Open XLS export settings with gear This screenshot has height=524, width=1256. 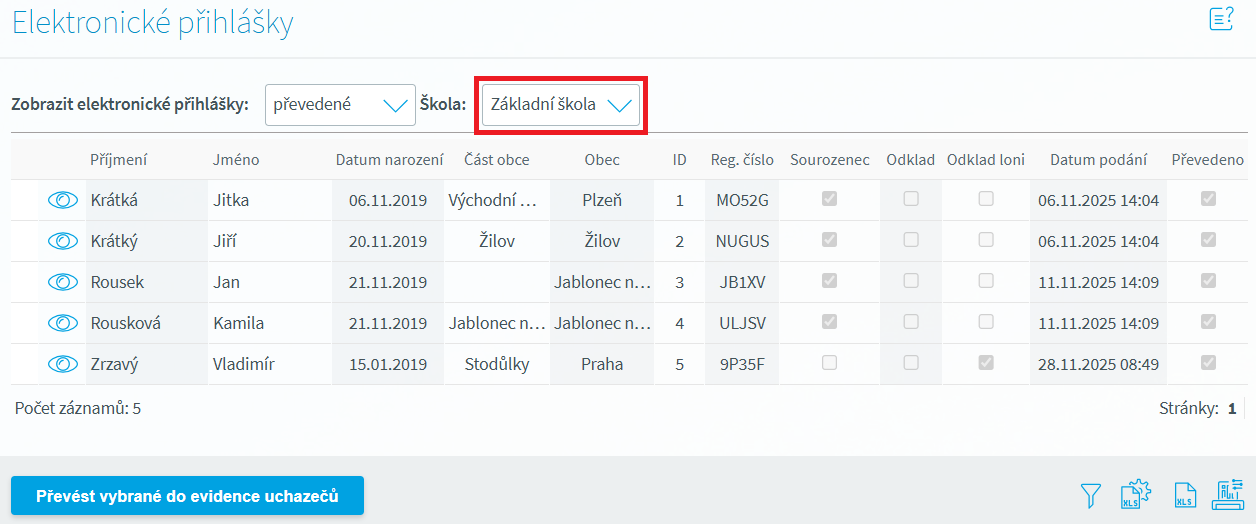(x=1137, y=495)
